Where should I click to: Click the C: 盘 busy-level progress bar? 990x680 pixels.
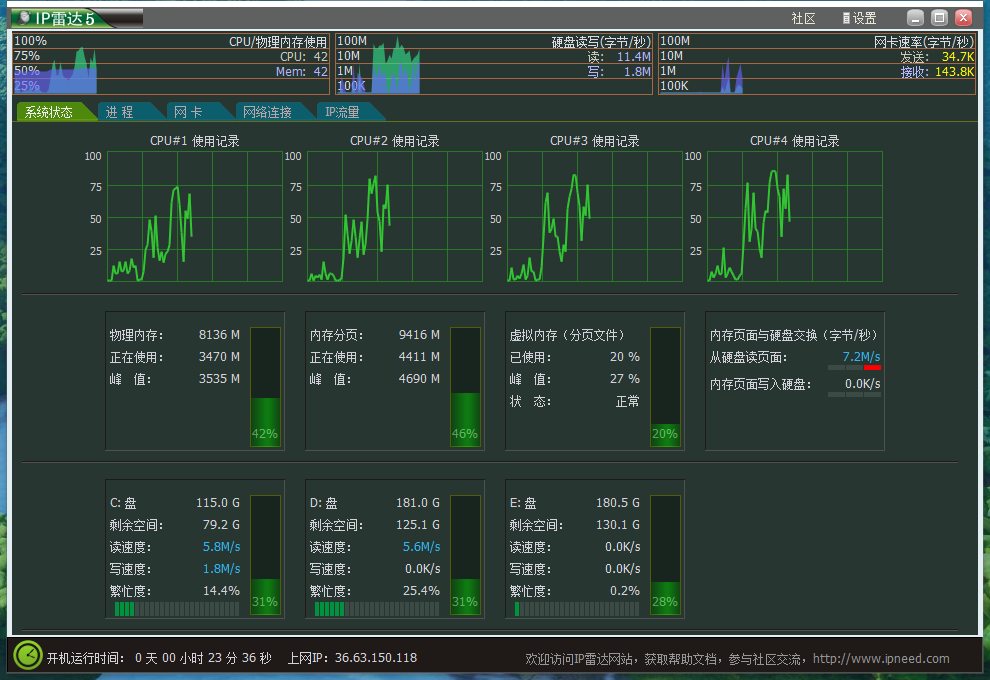coord(175,608)
